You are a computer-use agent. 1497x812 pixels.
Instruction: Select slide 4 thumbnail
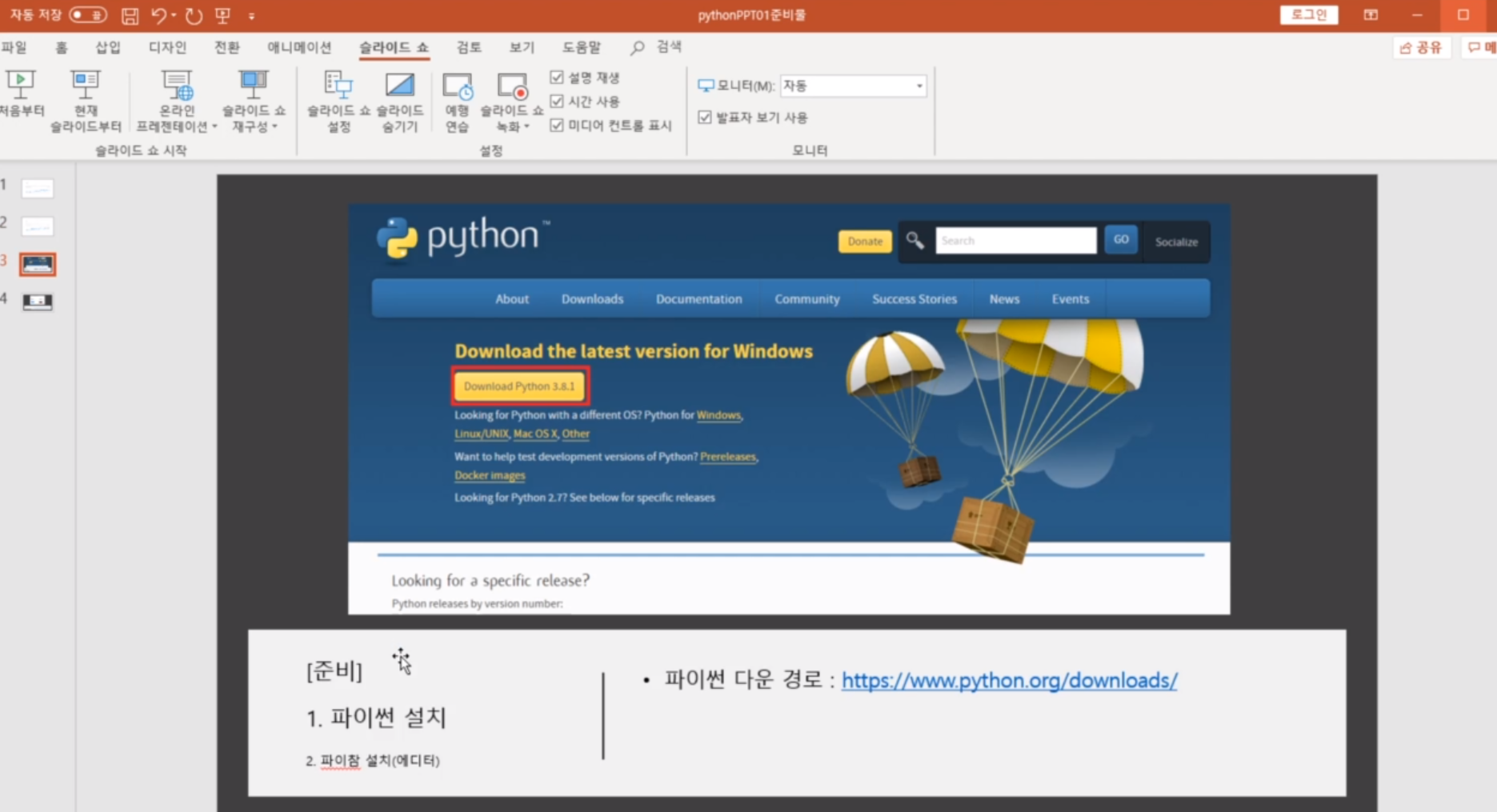tap(38, 302)
